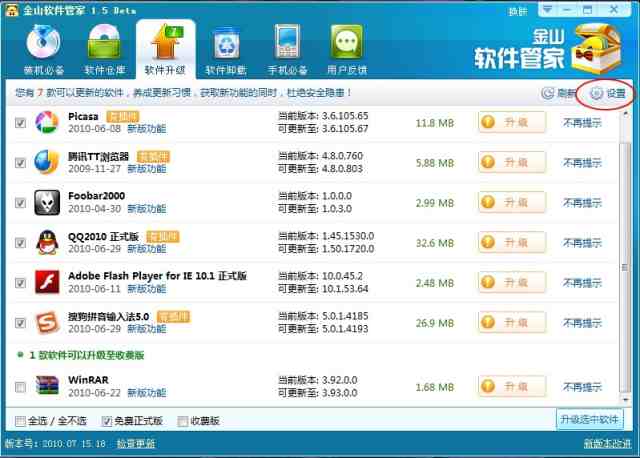Toggle the 免费正式版 checkbox
The width and height of the screenshot is (640, 458).
tap(107, 421)
